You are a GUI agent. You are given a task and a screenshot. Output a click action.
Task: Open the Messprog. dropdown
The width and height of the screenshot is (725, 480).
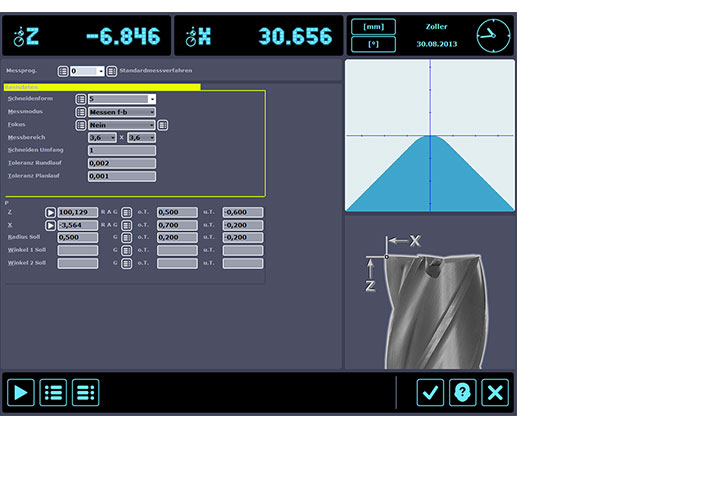(87, 71)
